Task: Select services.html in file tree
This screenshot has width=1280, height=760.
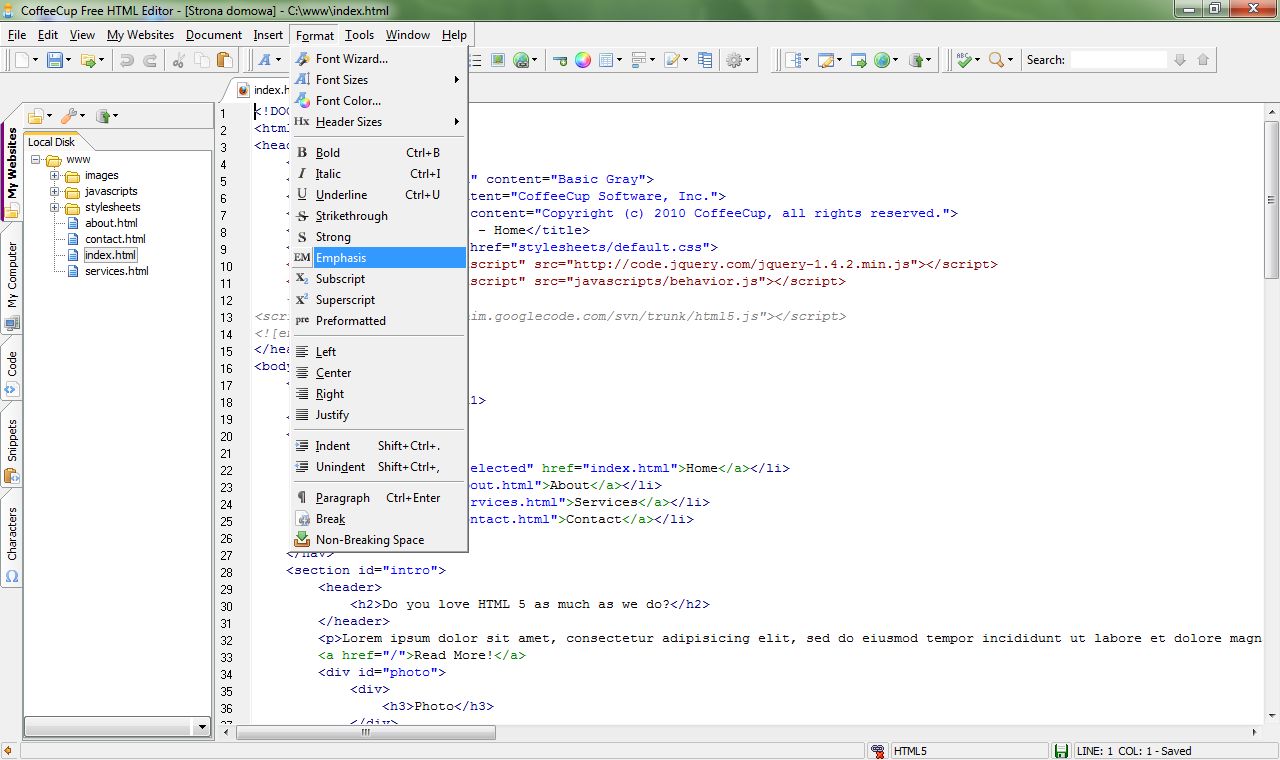Action: coord(116,271)
